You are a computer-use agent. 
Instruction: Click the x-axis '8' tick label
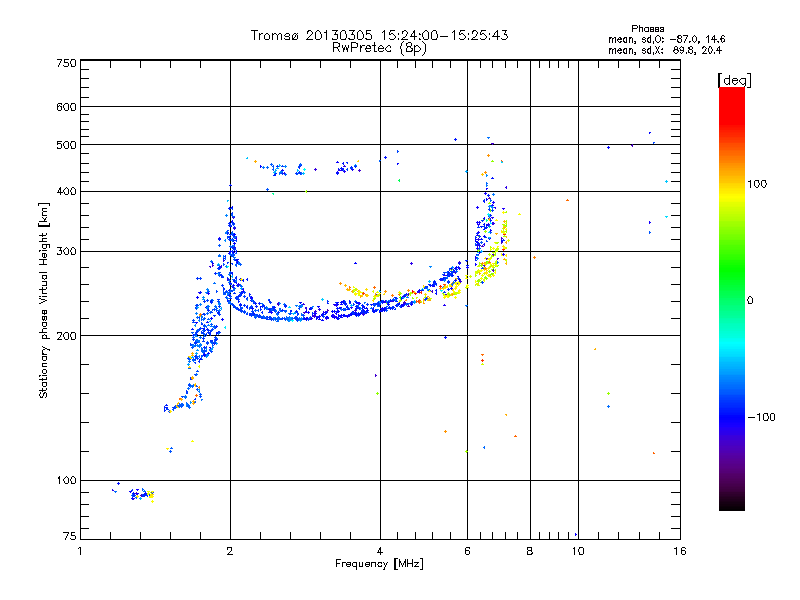[x=530, y=551]
